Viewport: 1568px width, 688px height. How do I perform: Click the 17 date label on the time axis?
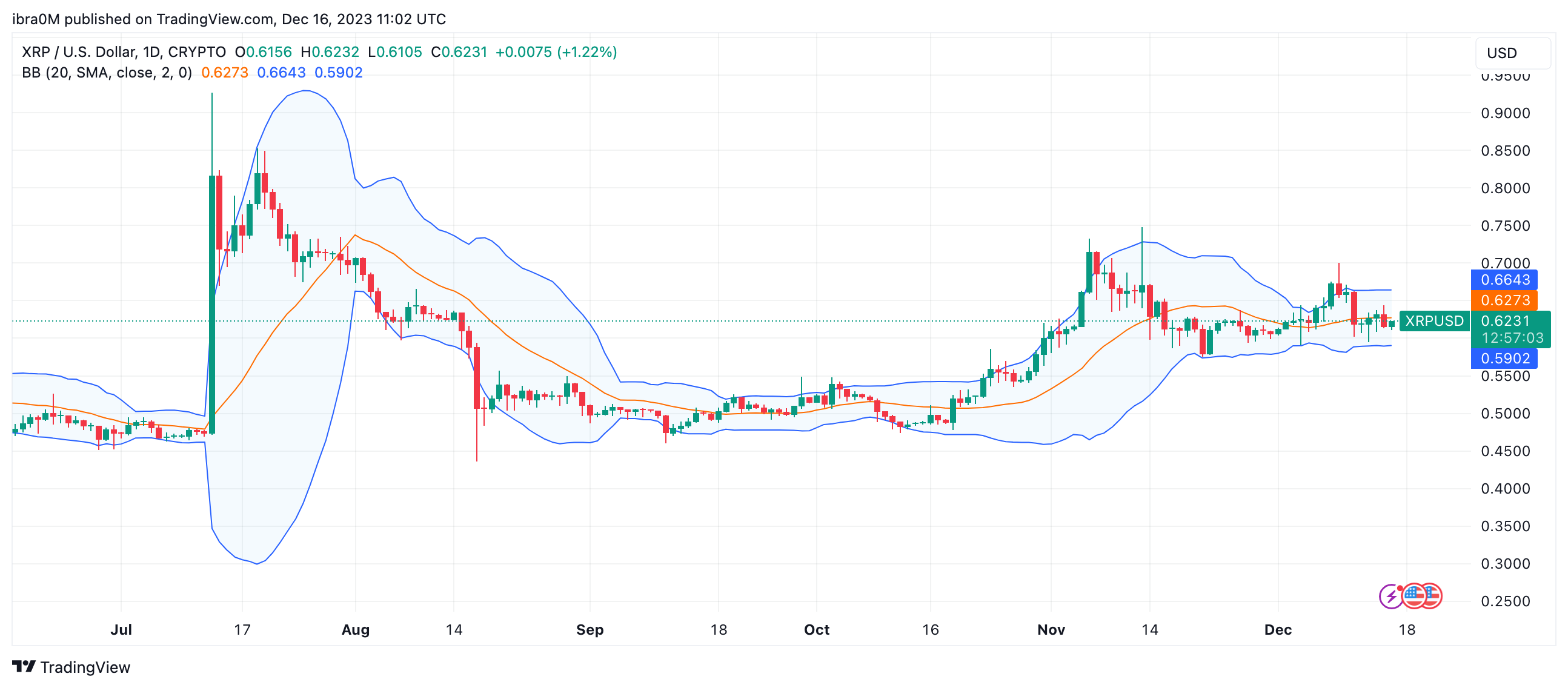(242, 630)
